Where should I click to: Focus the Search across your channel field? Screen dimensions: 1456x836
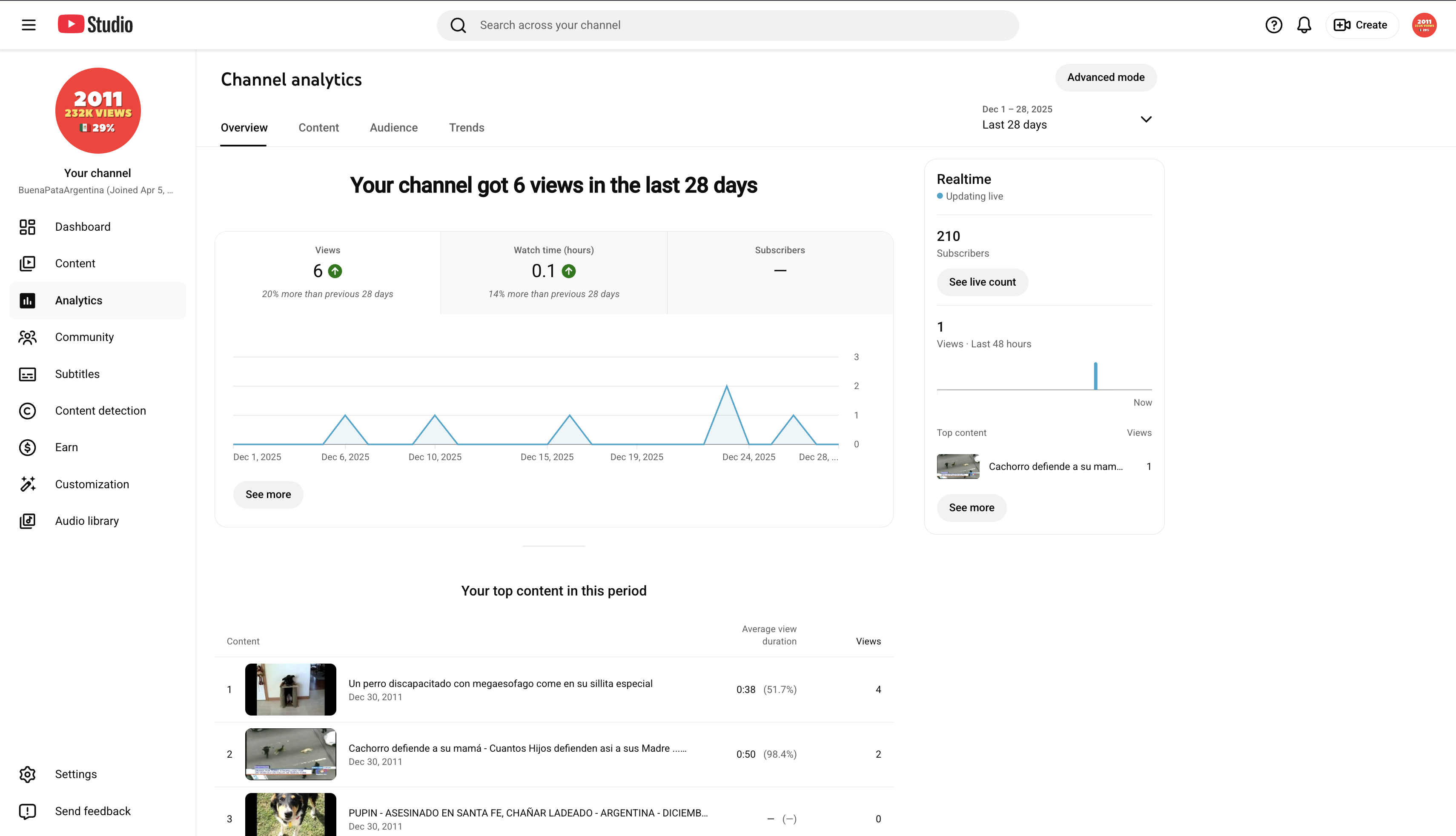[728, 25]
